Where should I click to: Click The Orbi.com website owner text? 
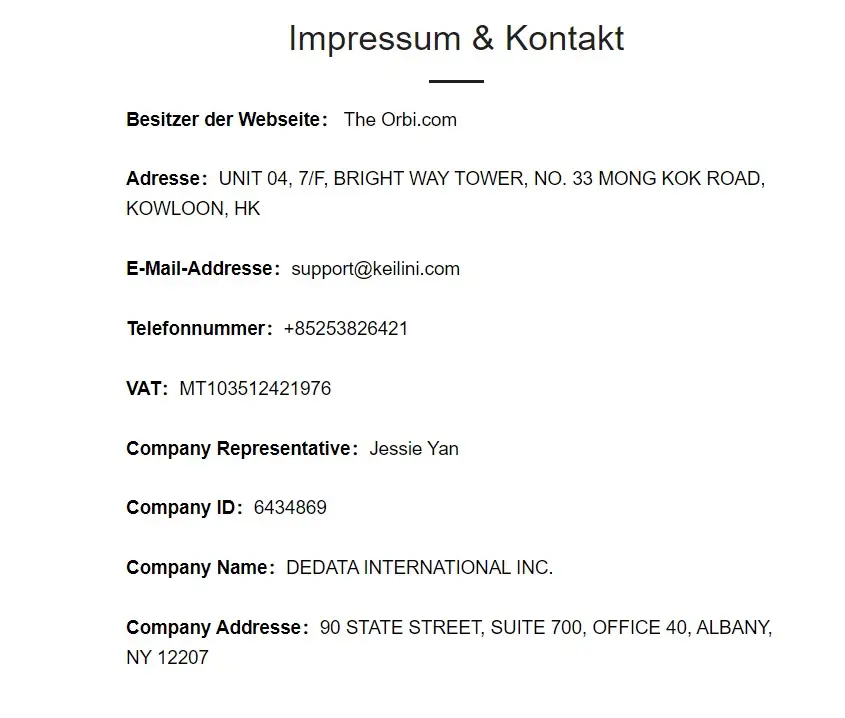tap(400, 119)
